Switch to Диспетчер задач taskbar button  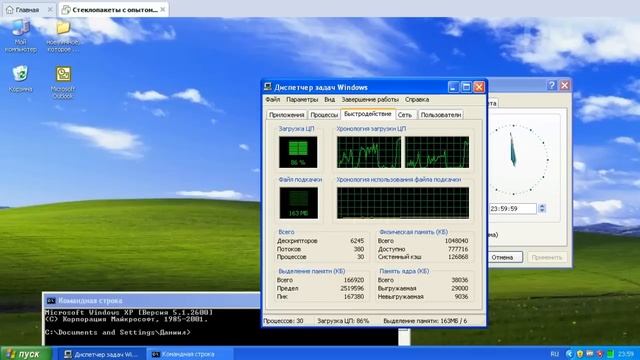pyautogui.click(x=101, y=354)
